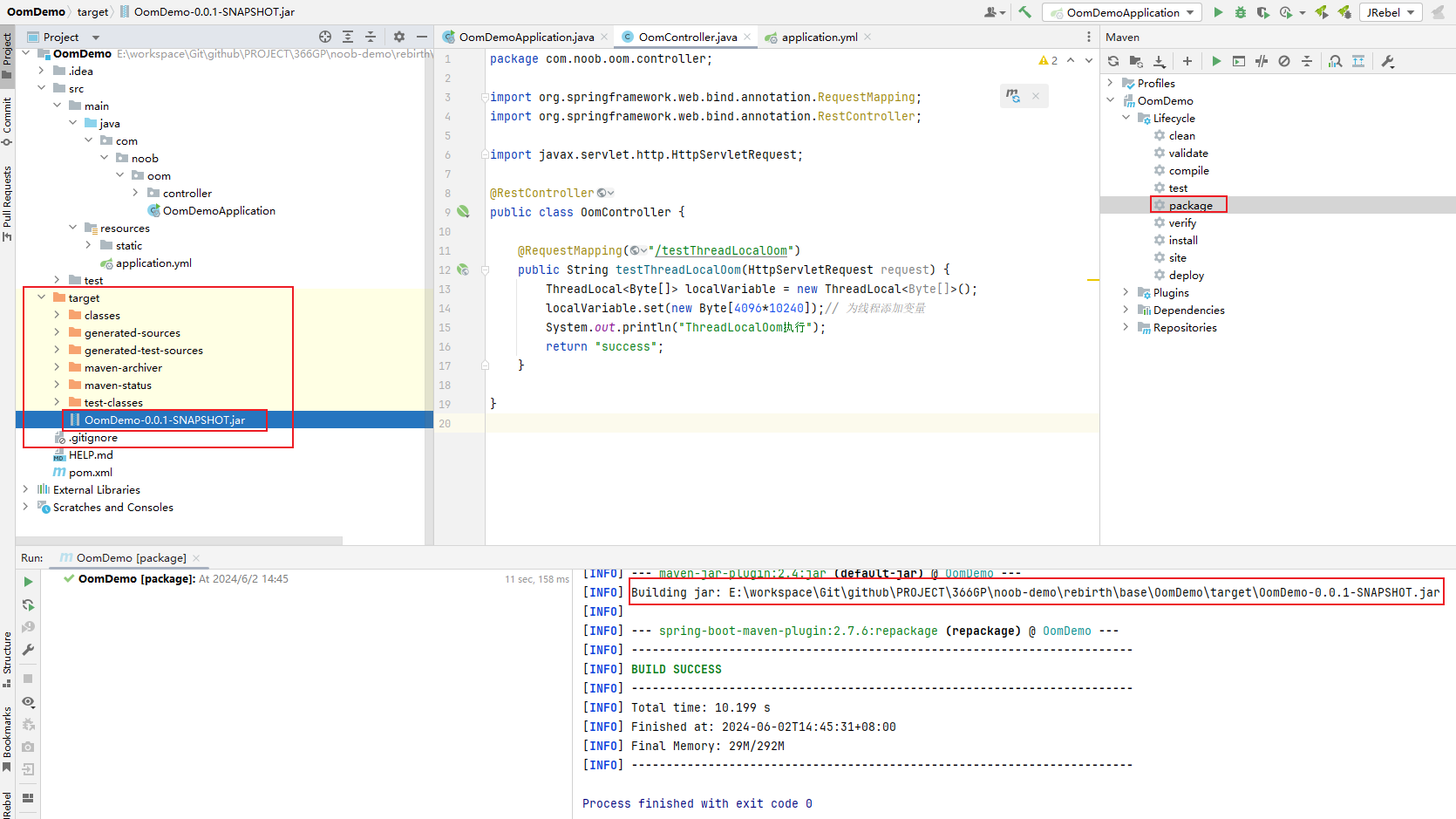Image resolution: width=1456 pixels, height=819 pixels.
Task: Select the install lifecycle goal
Action: pos(1182,240)
